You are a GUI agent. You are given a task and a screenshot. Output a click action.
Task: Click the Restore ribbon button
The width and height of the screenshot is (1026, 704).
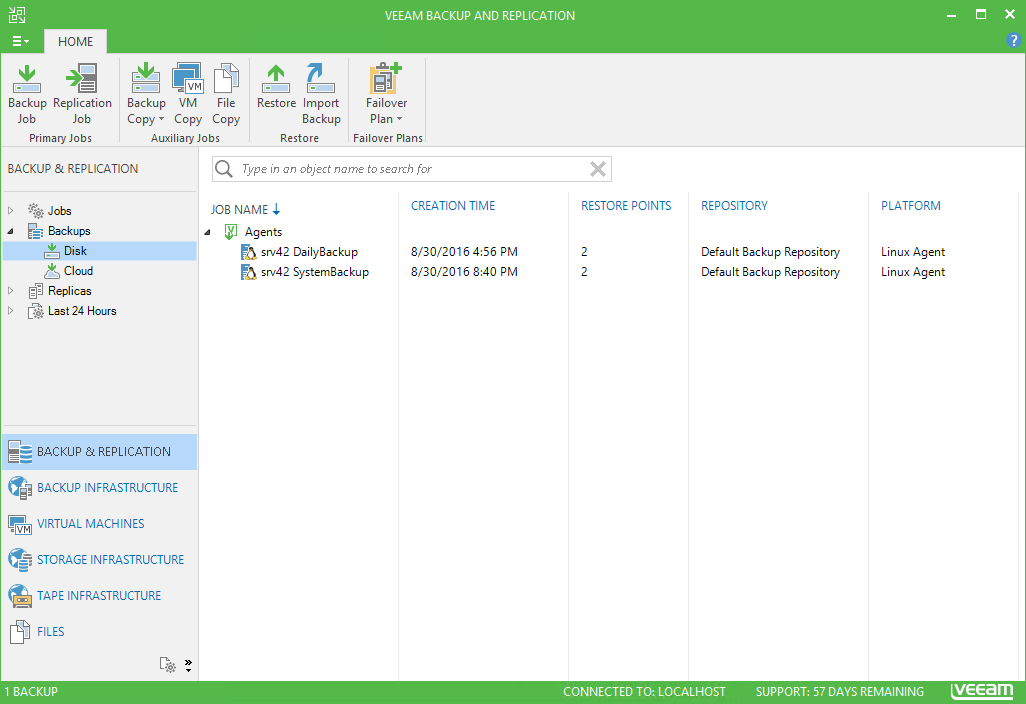click(276, 86)
